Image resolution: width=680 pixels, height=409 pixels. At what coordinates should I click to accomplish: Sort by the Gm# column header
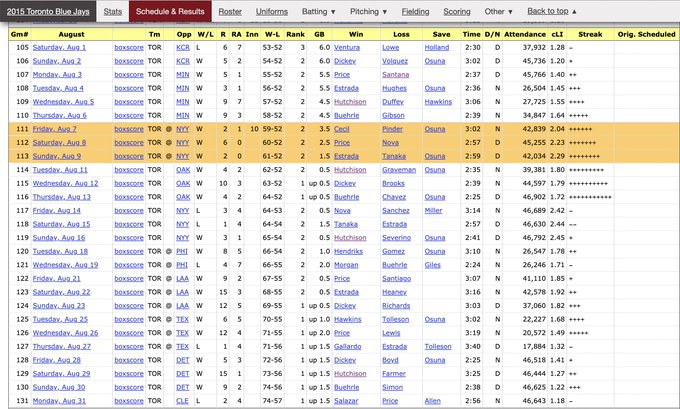click(20, 34)
